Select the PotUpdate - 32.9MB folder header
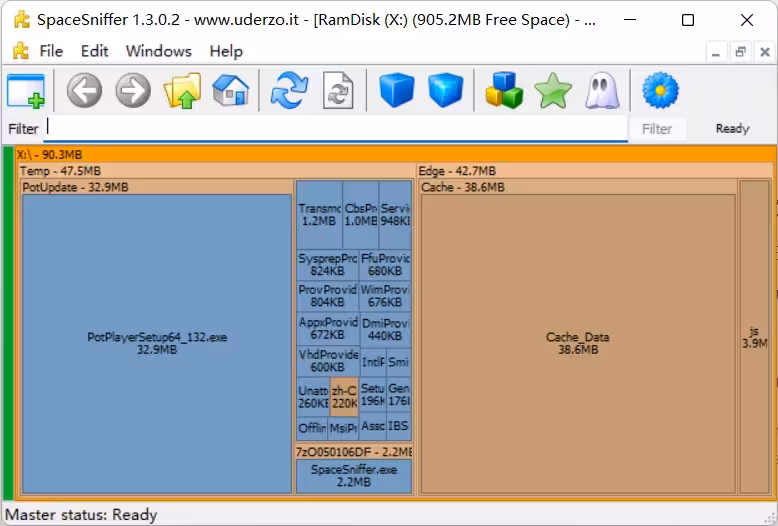The height and width of the screenshot is (526, 778). pyautogui.click(x=157, y=187)
